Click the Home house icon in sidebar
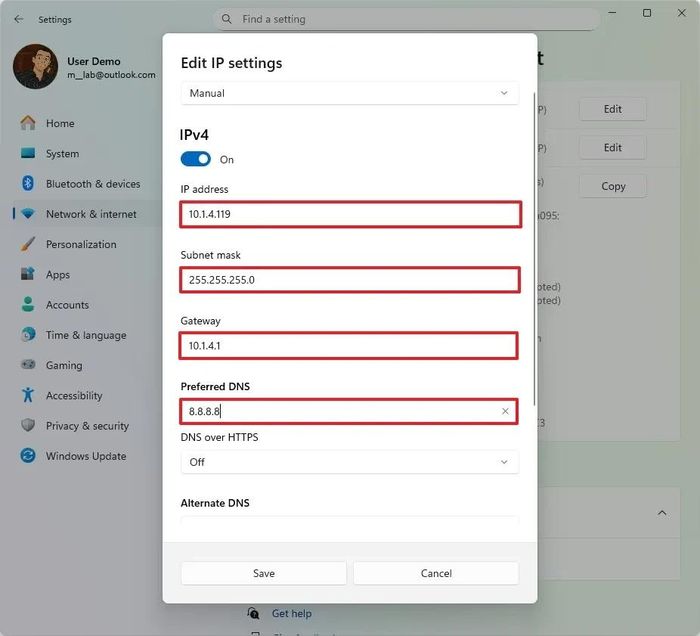700x636 pixels. pos(28,123)
